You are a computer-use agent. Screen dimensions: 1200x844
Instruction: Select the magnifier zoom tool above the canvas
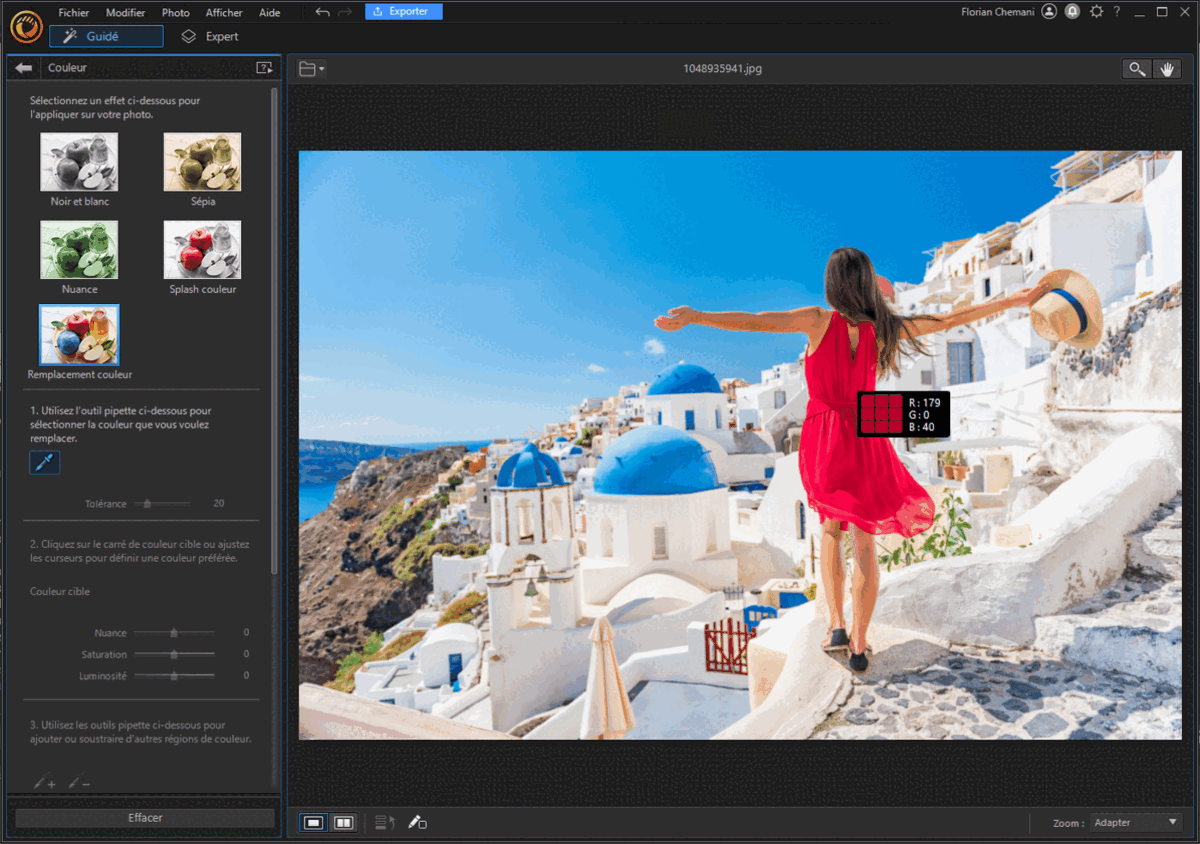point(1137,68)
